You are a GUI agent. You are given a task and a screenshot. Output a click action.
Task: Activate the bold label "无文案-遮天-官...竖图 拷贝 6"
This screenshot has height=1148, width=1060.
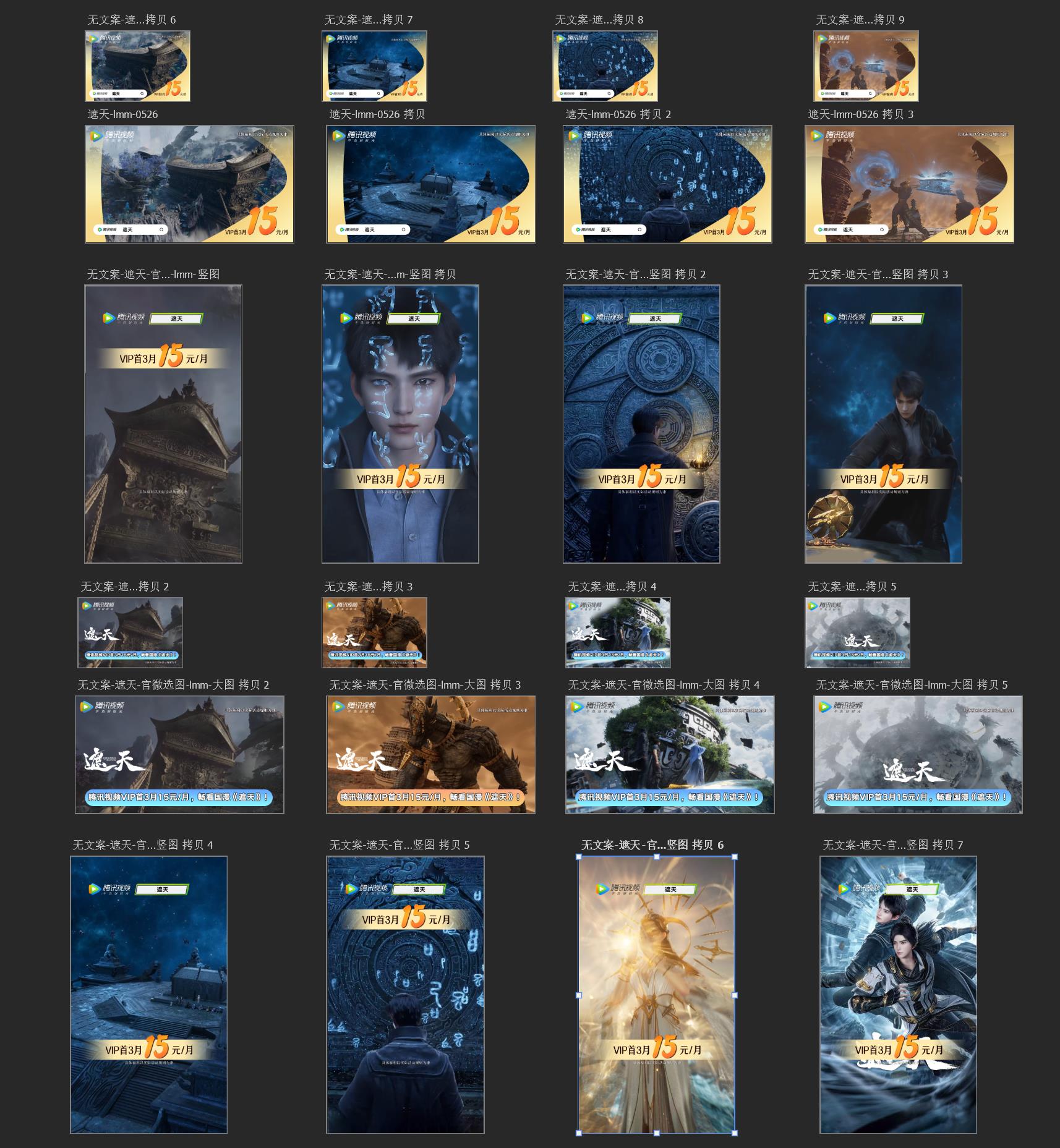(652, 845)
